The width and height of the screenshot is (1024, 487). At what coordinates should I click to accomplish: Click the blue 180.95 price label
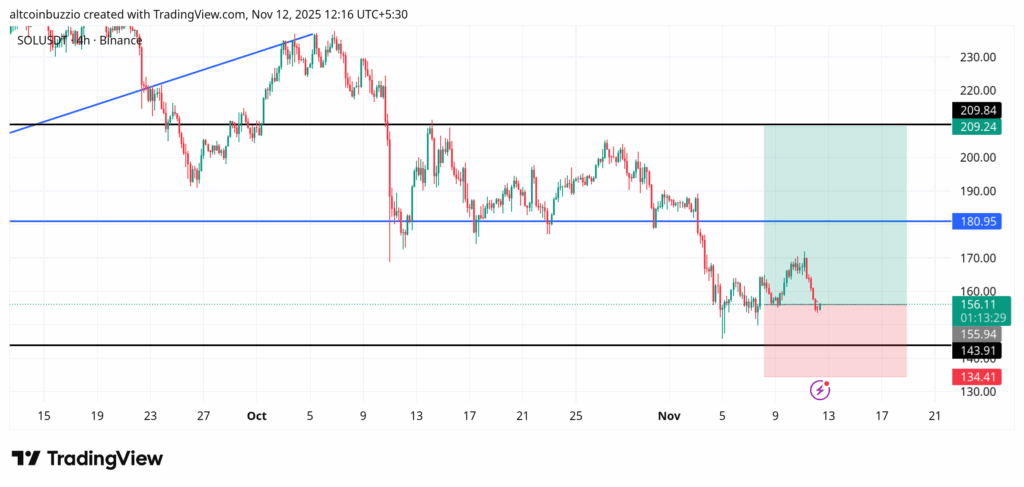coord(979,221)
